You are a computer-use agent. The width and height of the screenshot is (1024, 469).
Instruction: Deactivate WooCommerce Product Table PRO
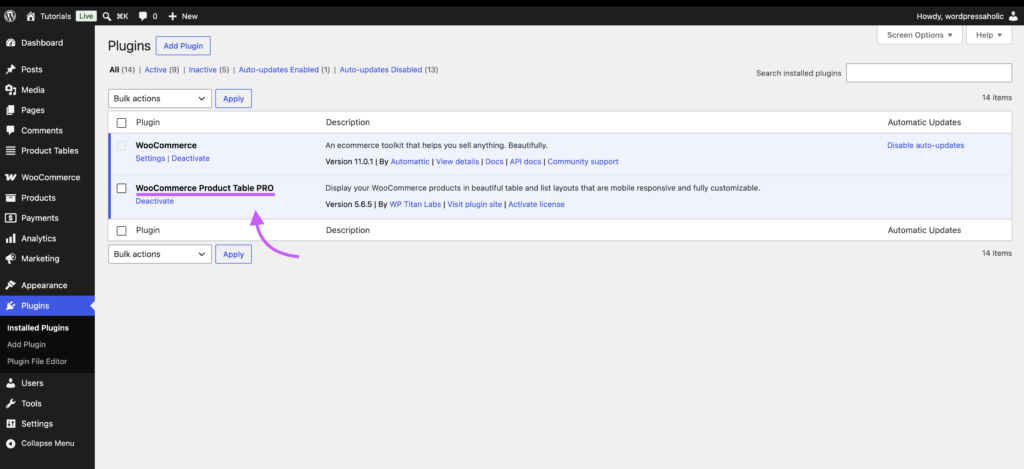(155, 201)
